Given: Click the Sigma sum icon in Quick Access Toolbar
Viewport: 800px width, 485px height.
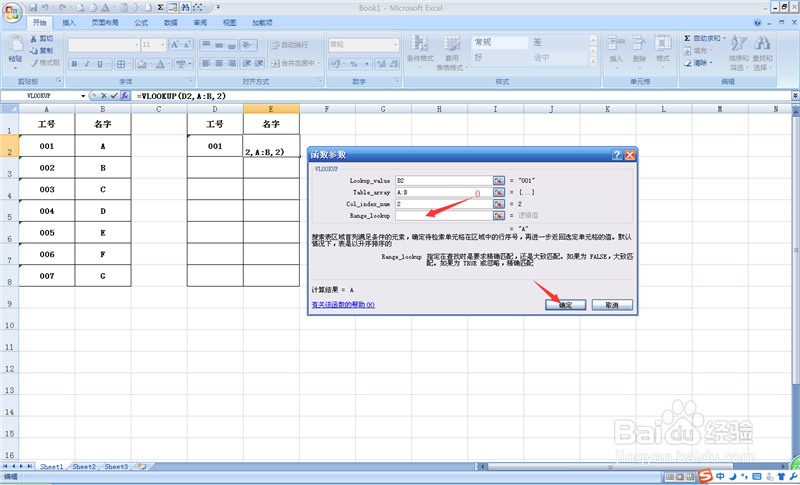Looking at the screenshot, I should click(160, 8).
